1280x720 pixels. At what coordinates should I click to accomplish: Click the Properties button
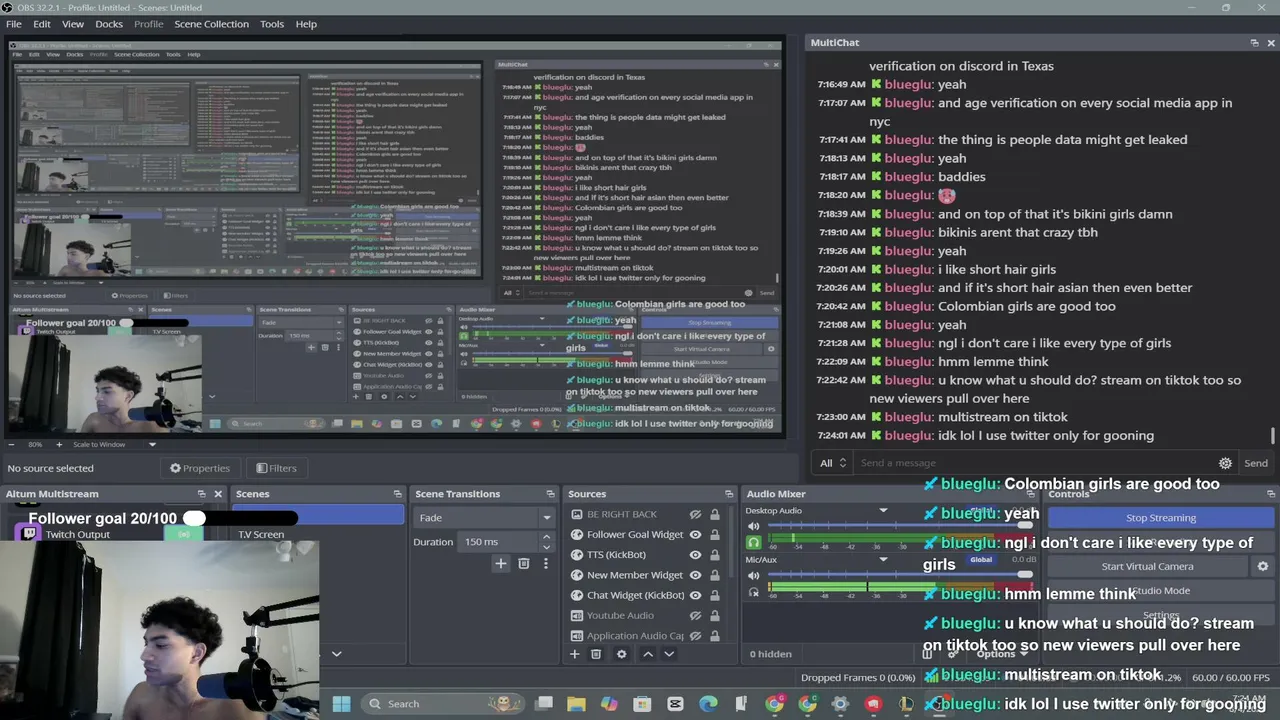200,468
